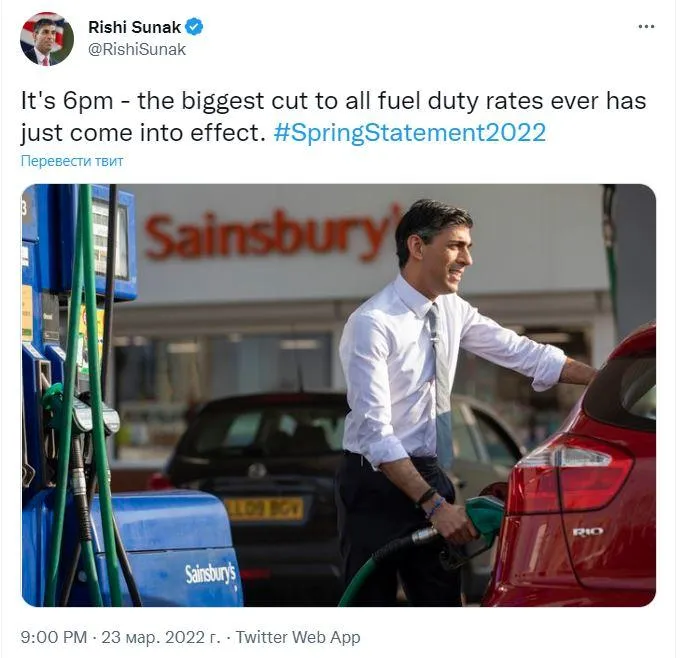The image size is (700, 658).
Task: Click the tweet text starting "It's 6pm"
Action: point(333,117)
